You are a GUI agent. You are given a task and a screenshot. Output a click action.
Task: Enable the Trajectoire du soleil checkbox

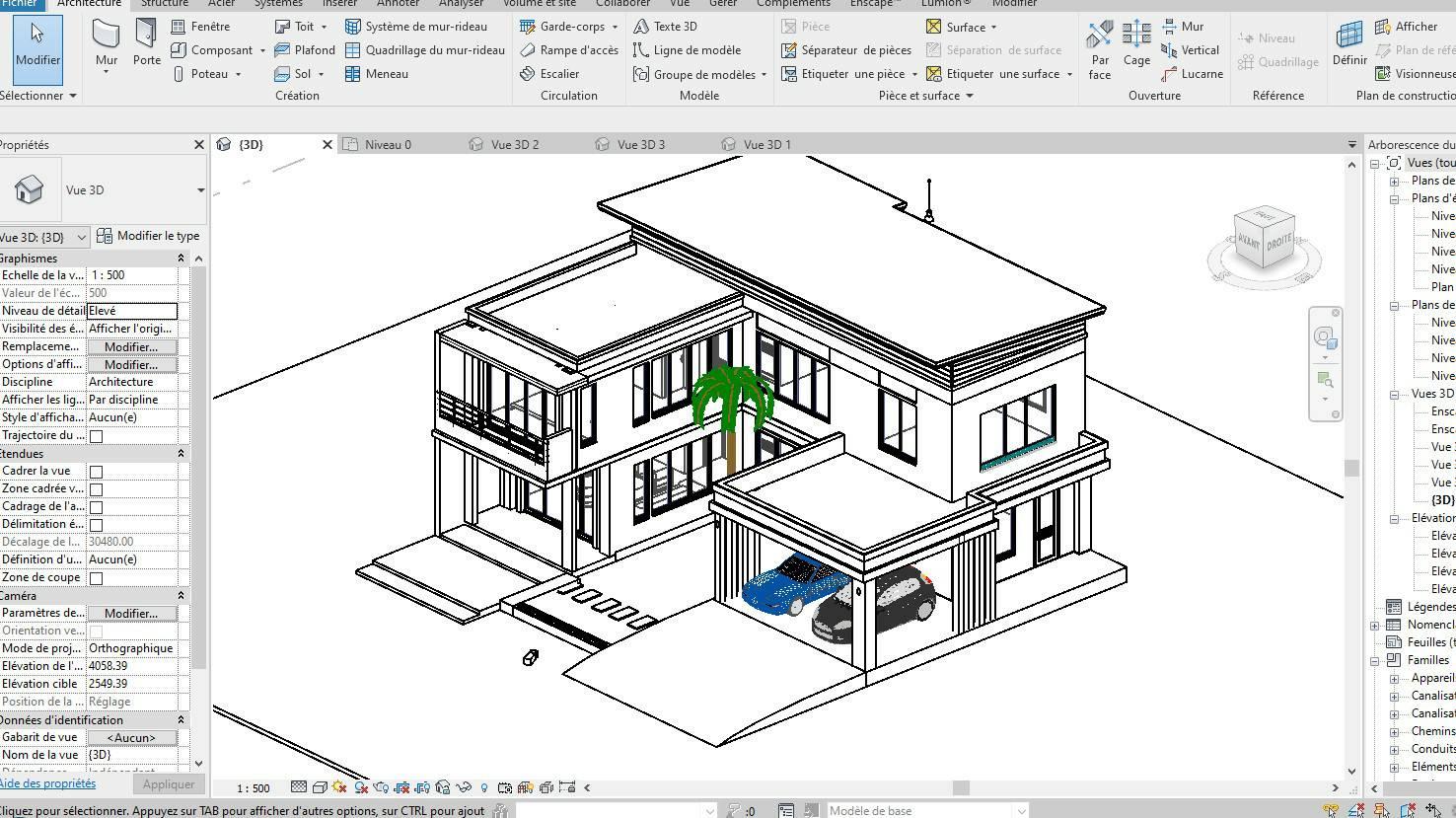click(x=96, y=436)
